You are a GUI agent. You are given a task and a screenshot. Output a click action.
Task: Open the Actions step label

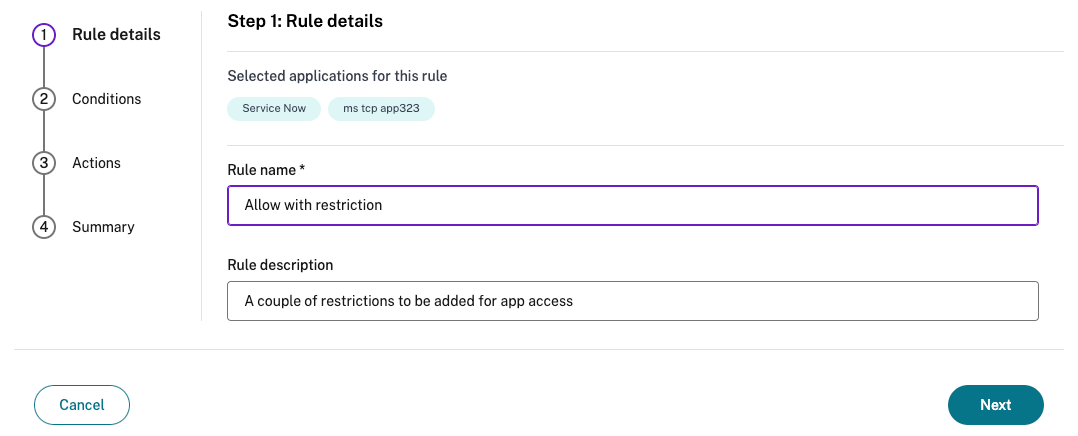pos(96,163)
